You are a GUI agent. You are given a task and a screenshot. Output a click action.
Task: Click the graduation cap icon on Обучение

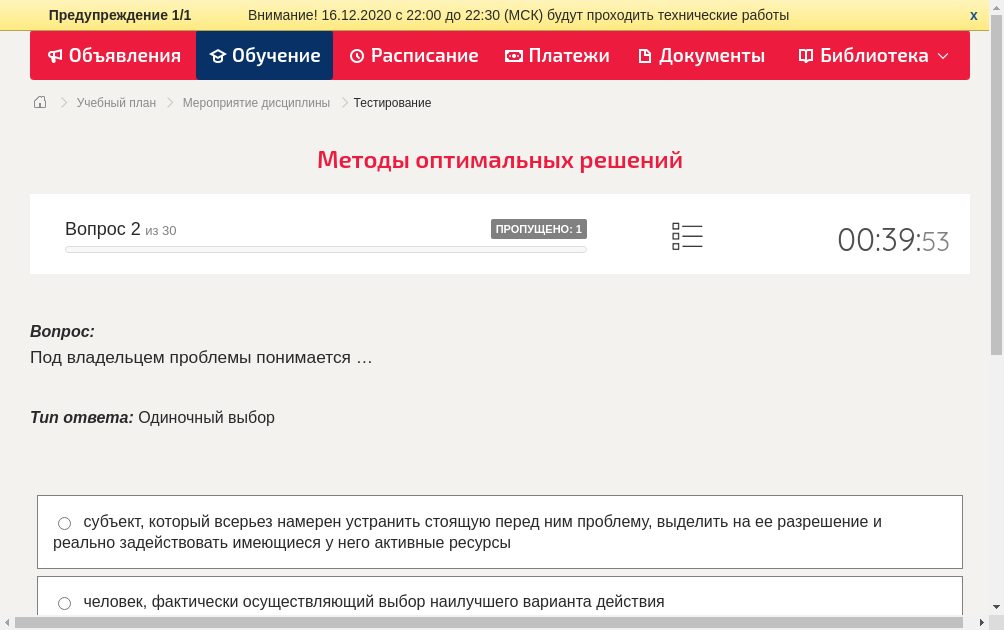click(219, 55)
